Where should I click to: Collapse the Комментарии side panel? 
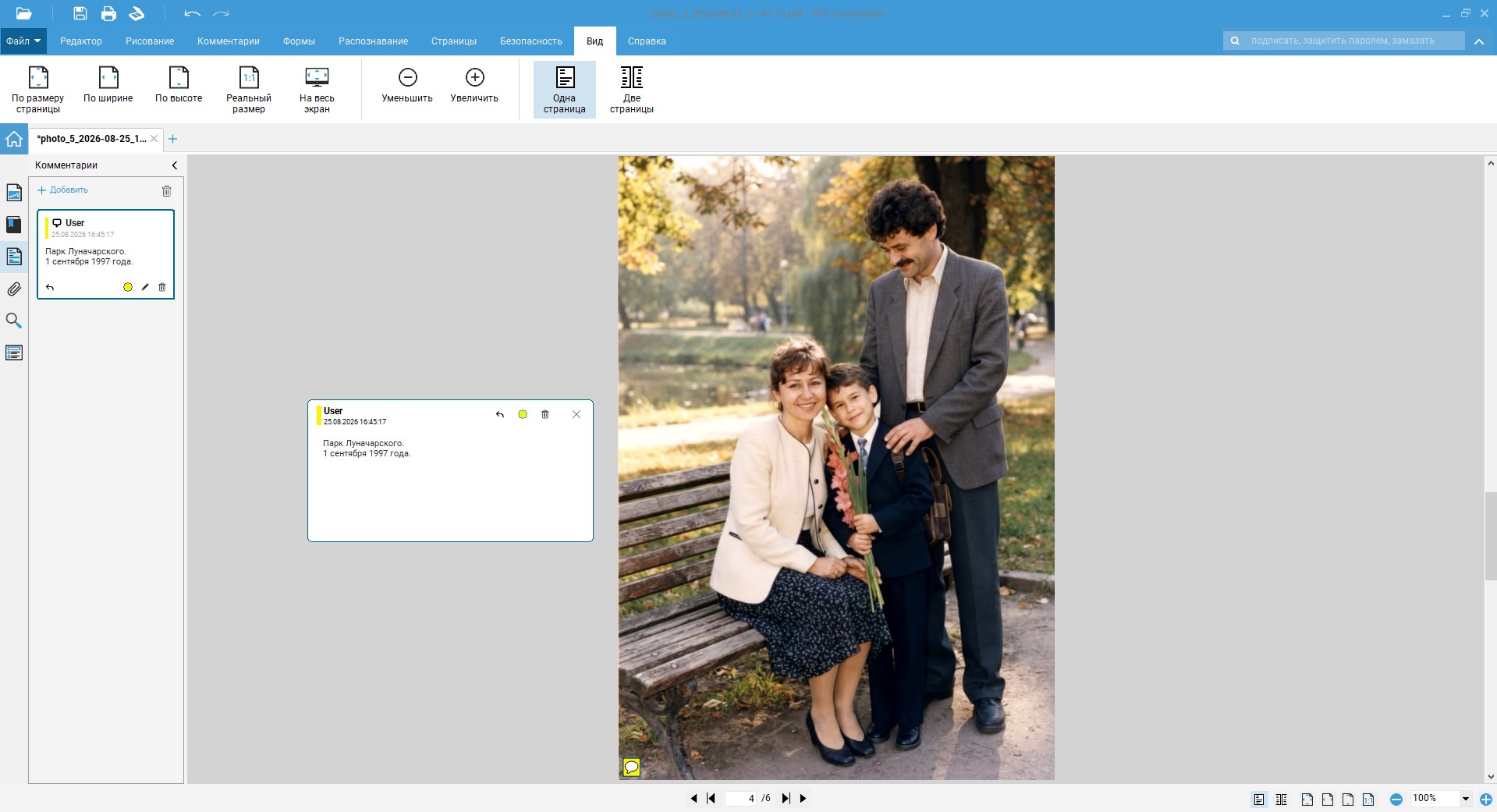[x=175, y=165]
